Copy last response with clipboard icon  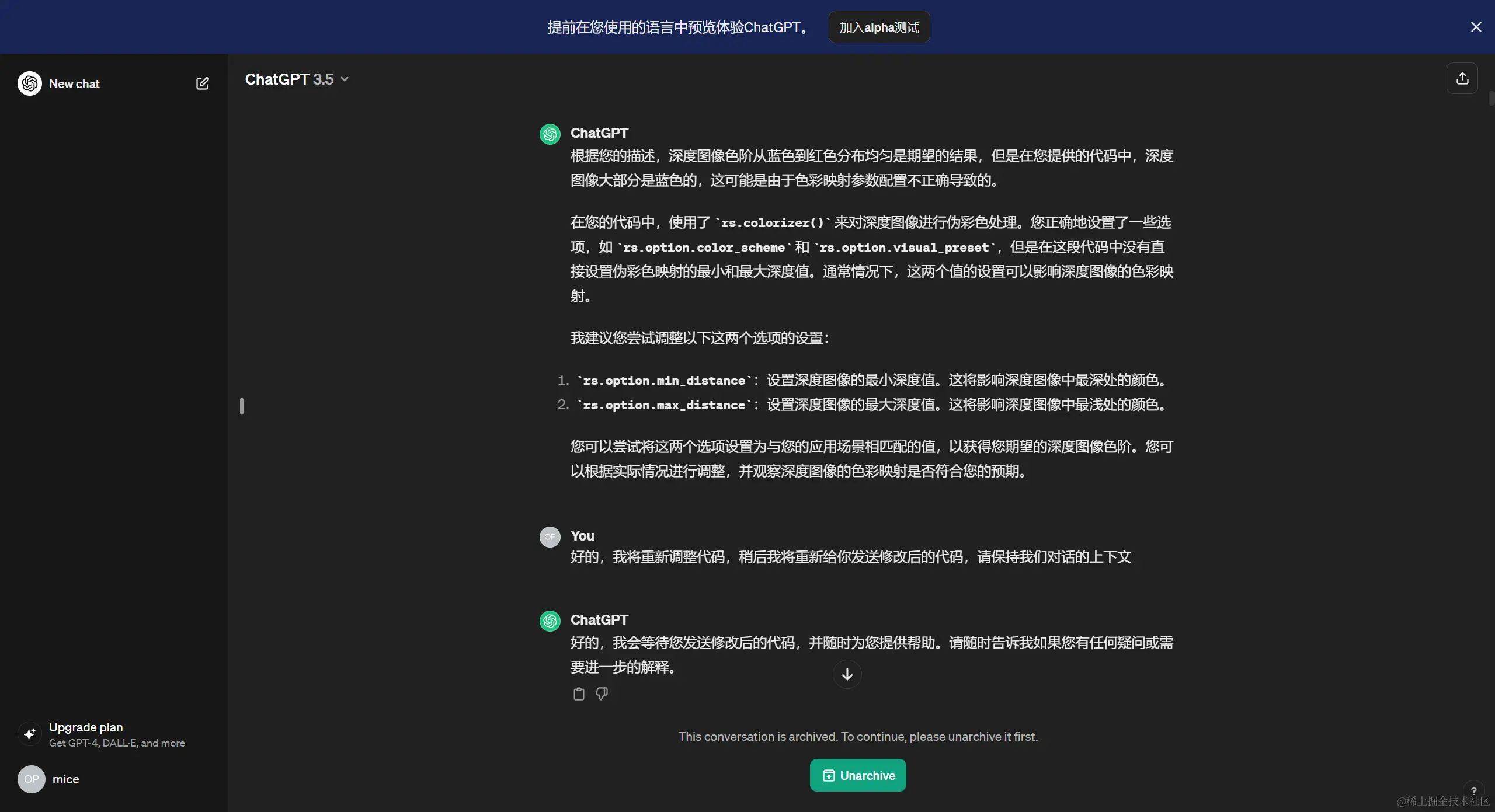tap(579, 693)
